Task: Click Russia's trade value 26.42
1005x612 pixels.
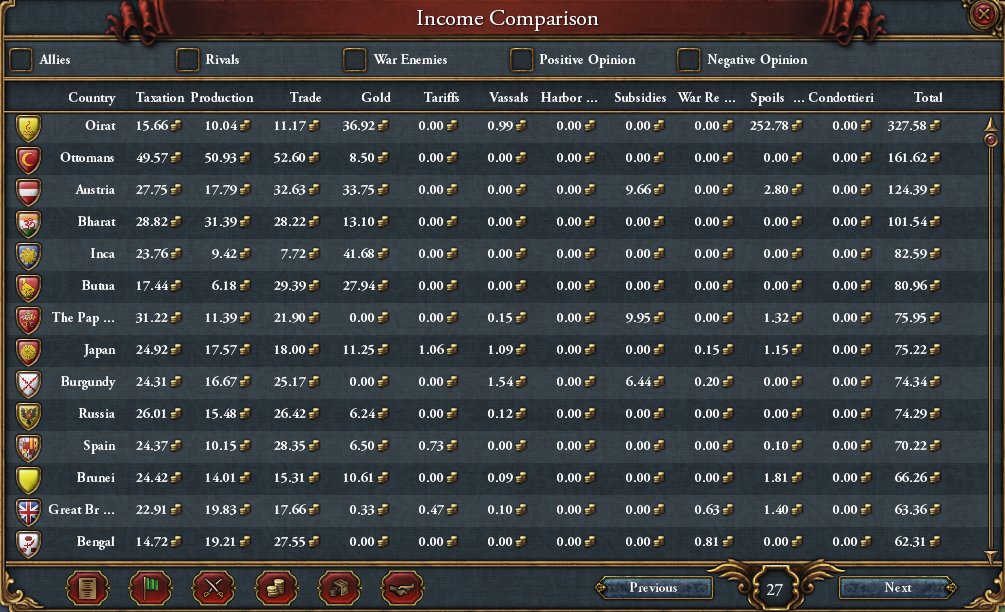Action: (x=290, y=414)
